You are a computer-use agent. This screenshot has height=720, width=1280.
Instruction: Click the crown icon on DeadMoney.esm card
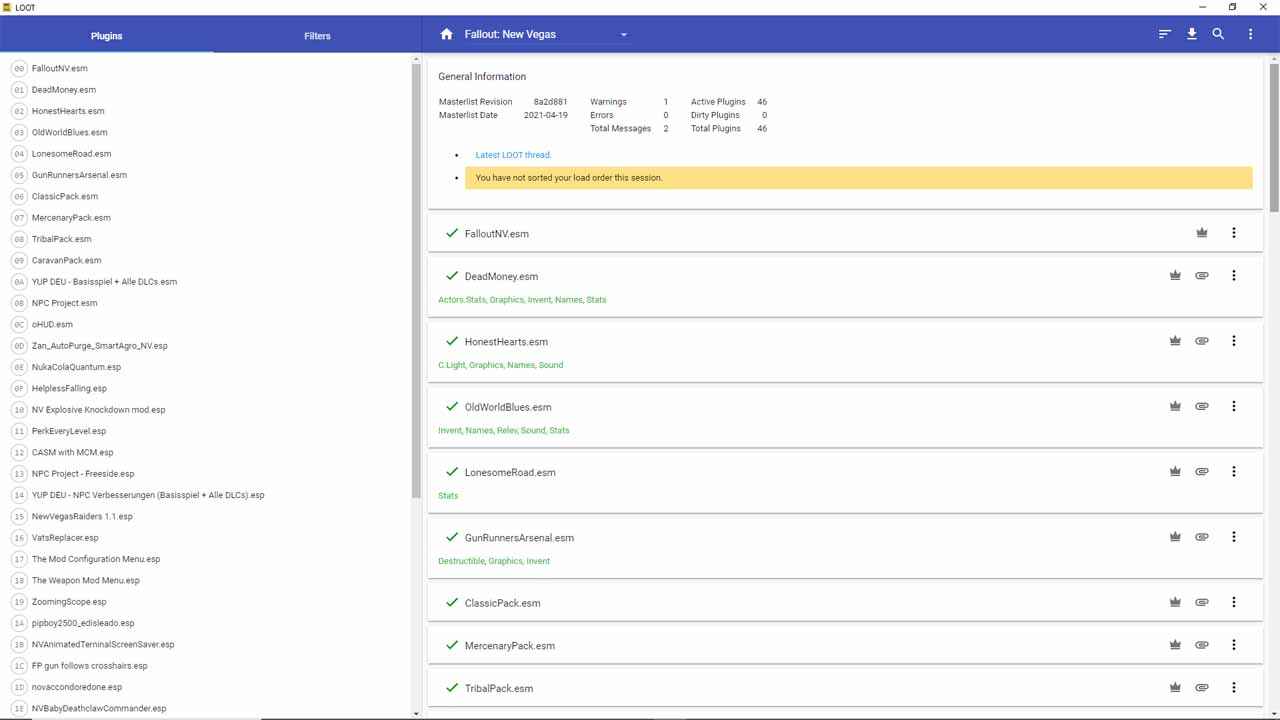coord(1175,275)
